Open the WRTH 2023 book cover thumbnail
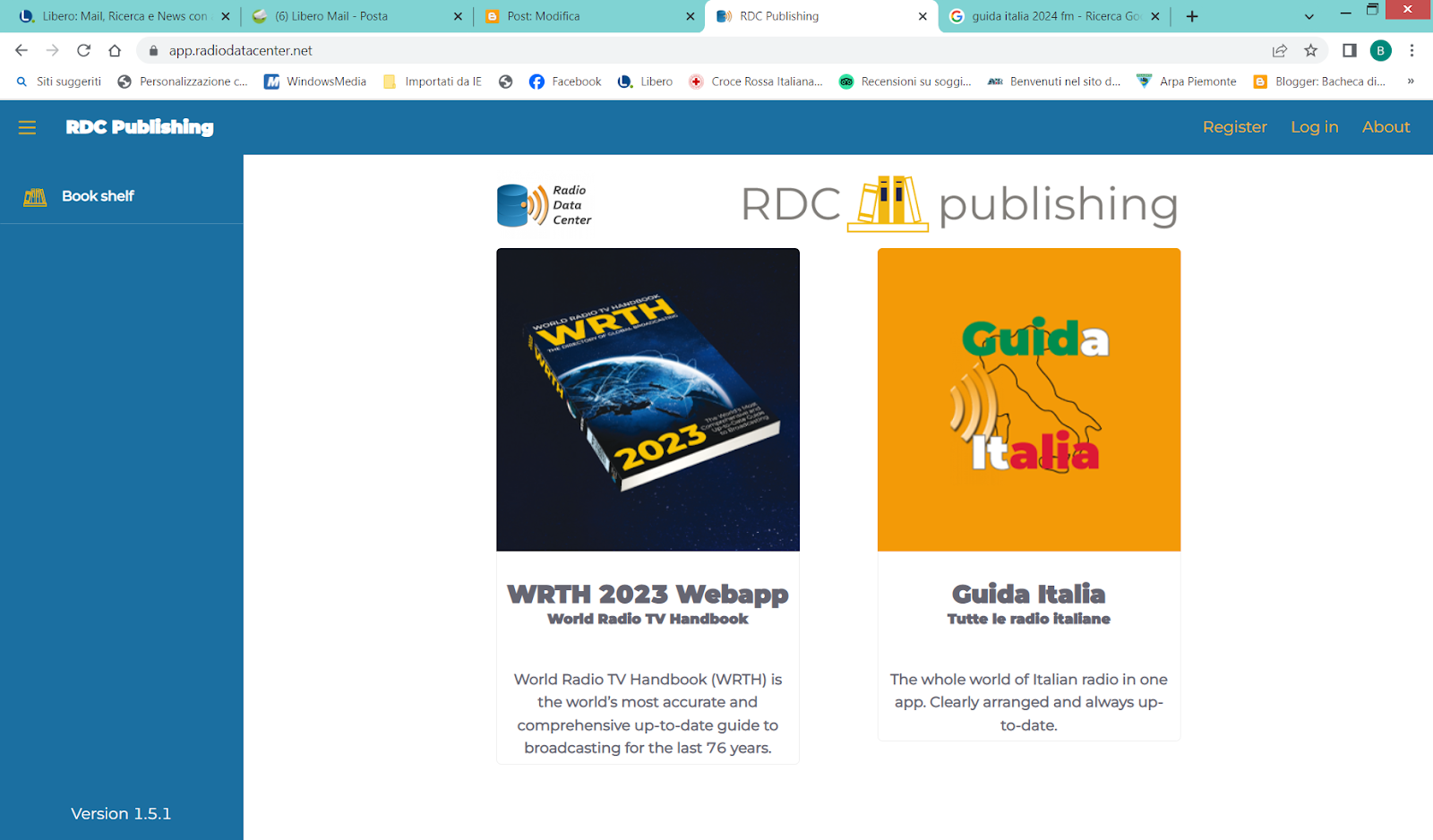1433x840 pixels. (648, 399)
